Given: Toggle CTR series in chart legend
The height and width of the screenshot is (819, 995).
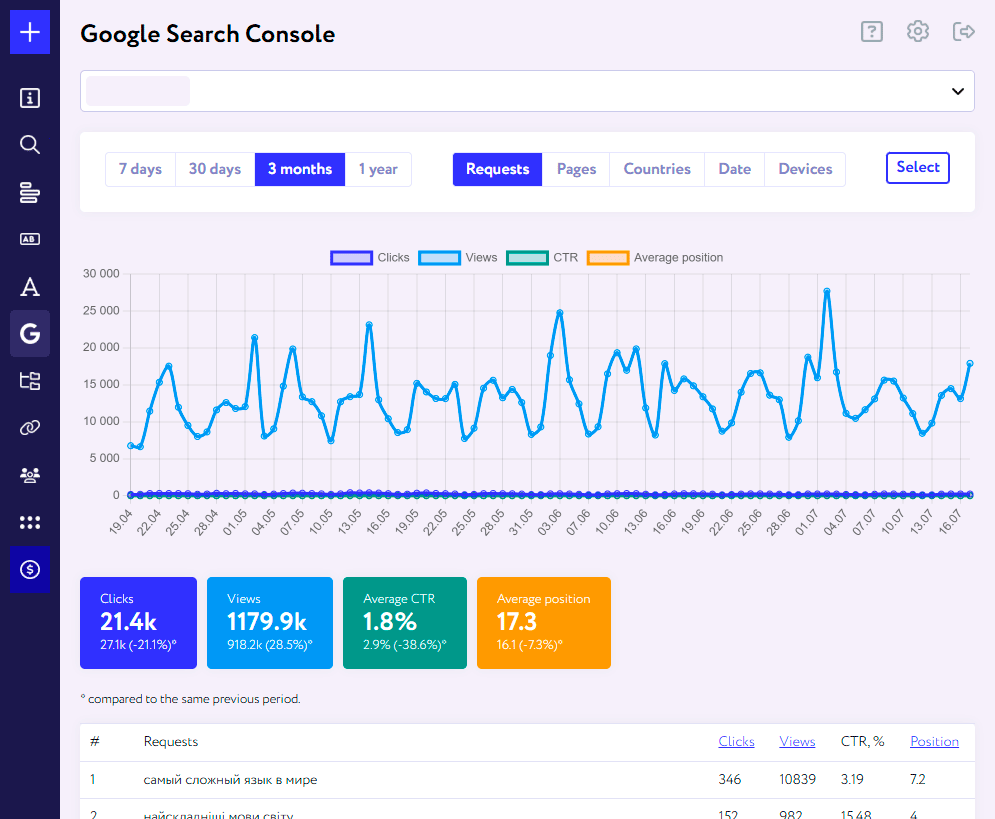Looking at the screenshot, I should [x=543, y=258].
